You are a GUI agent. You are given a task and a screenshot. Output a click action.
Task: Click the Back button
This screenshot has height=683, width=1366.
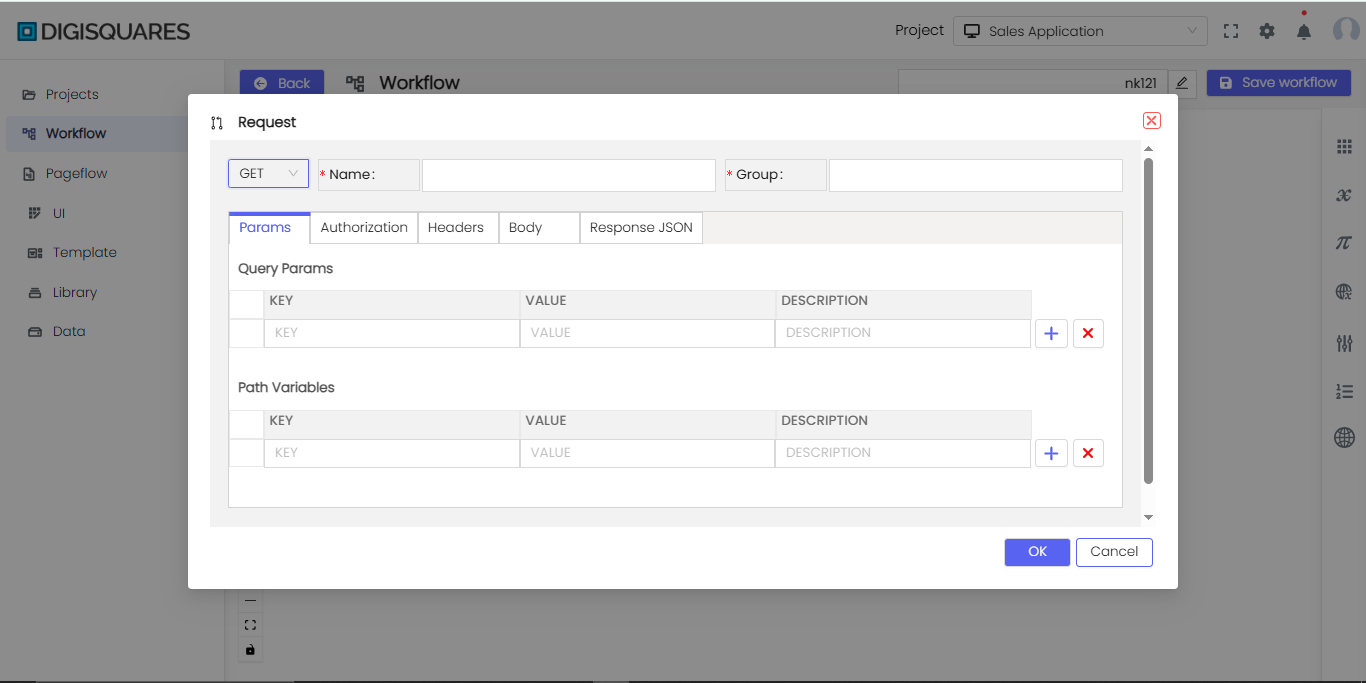pos(282,83)
